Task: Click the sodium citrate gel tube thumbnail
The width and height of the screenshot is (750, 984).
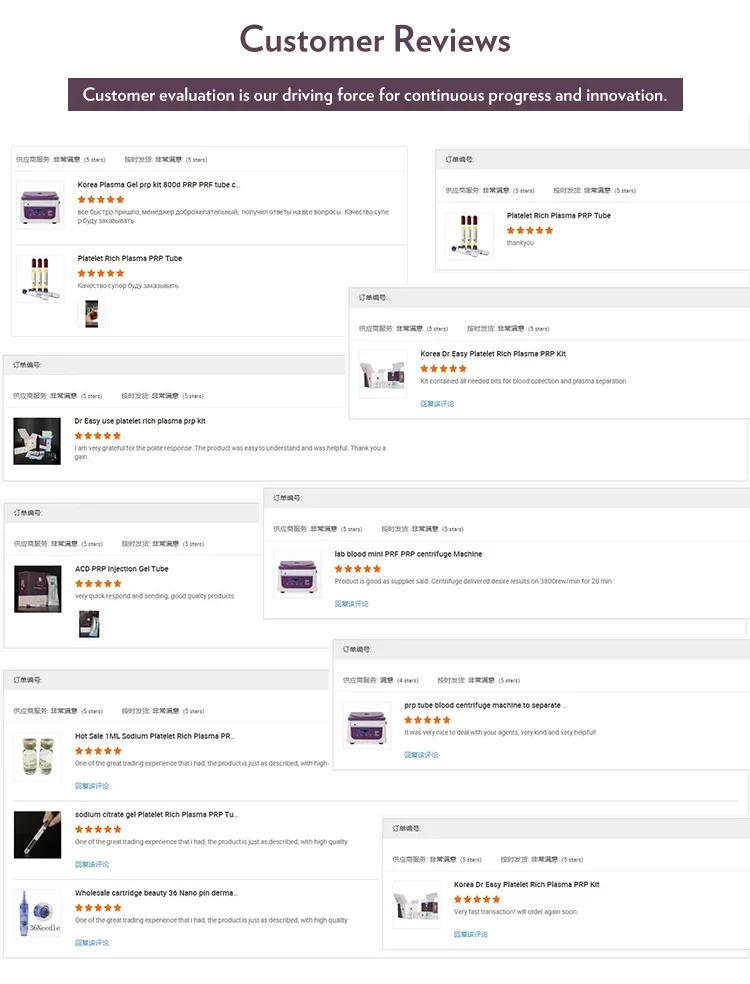Action: (x=38, y=834)
